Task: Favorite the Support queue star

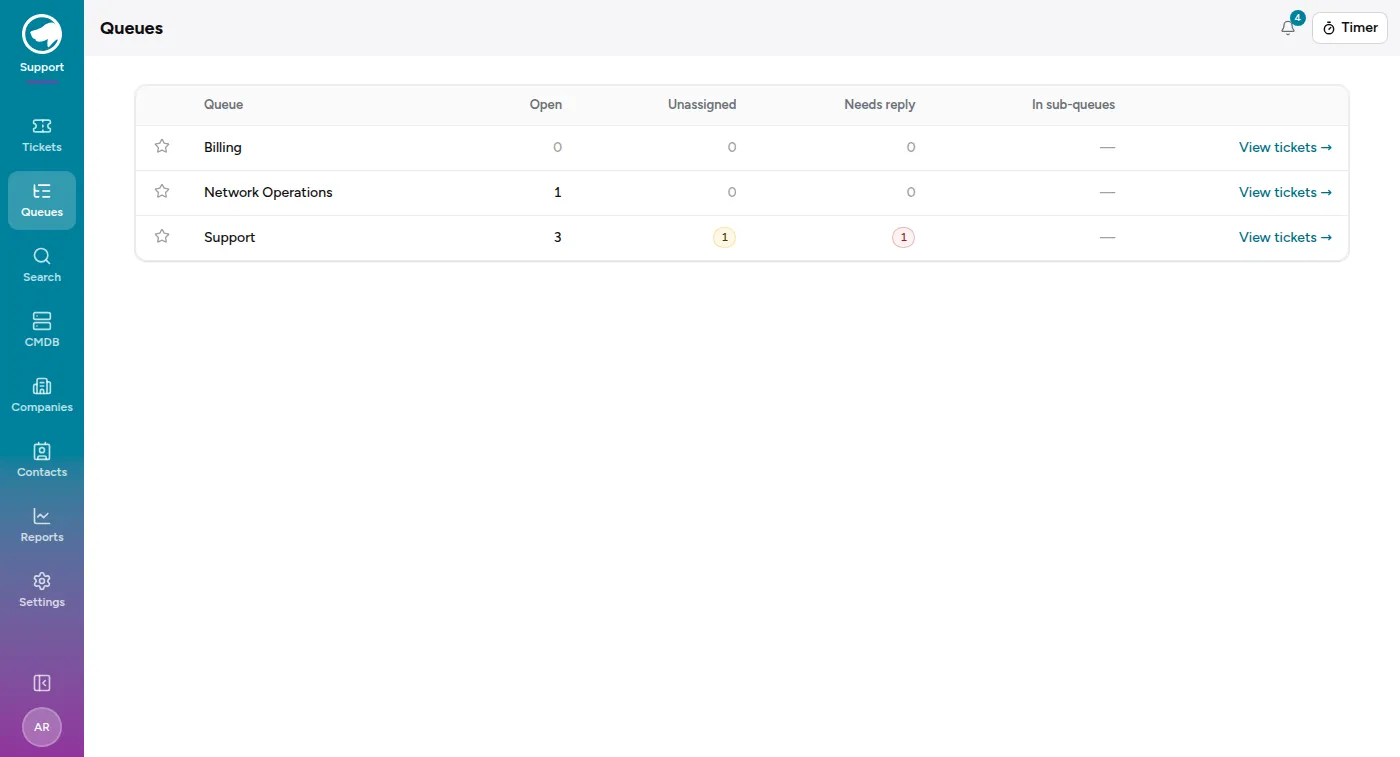Action: tap(162, 237)
